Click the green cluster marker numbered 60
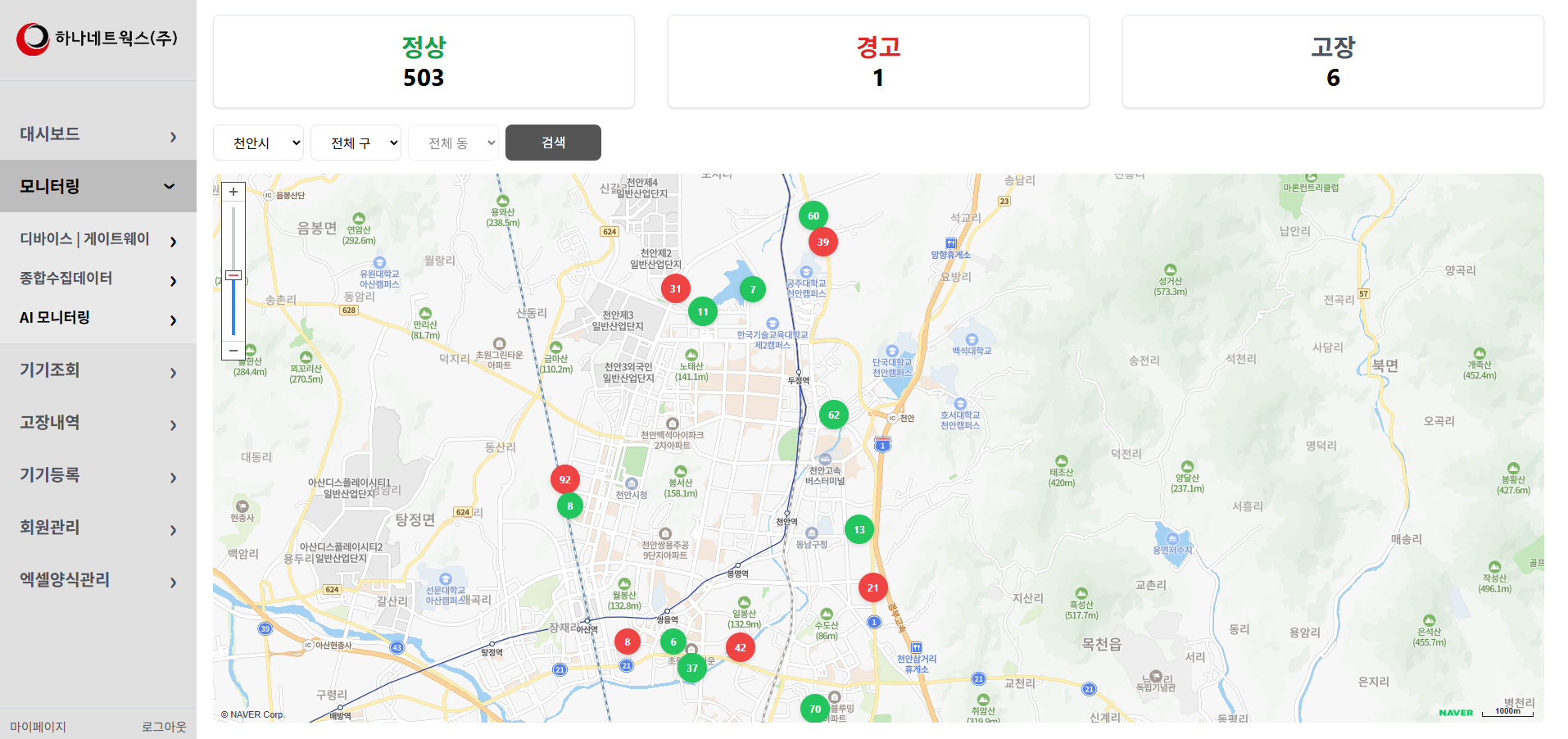Image resolution: width=1568 pixels, height=739 pixels. [x=813, y=216]
